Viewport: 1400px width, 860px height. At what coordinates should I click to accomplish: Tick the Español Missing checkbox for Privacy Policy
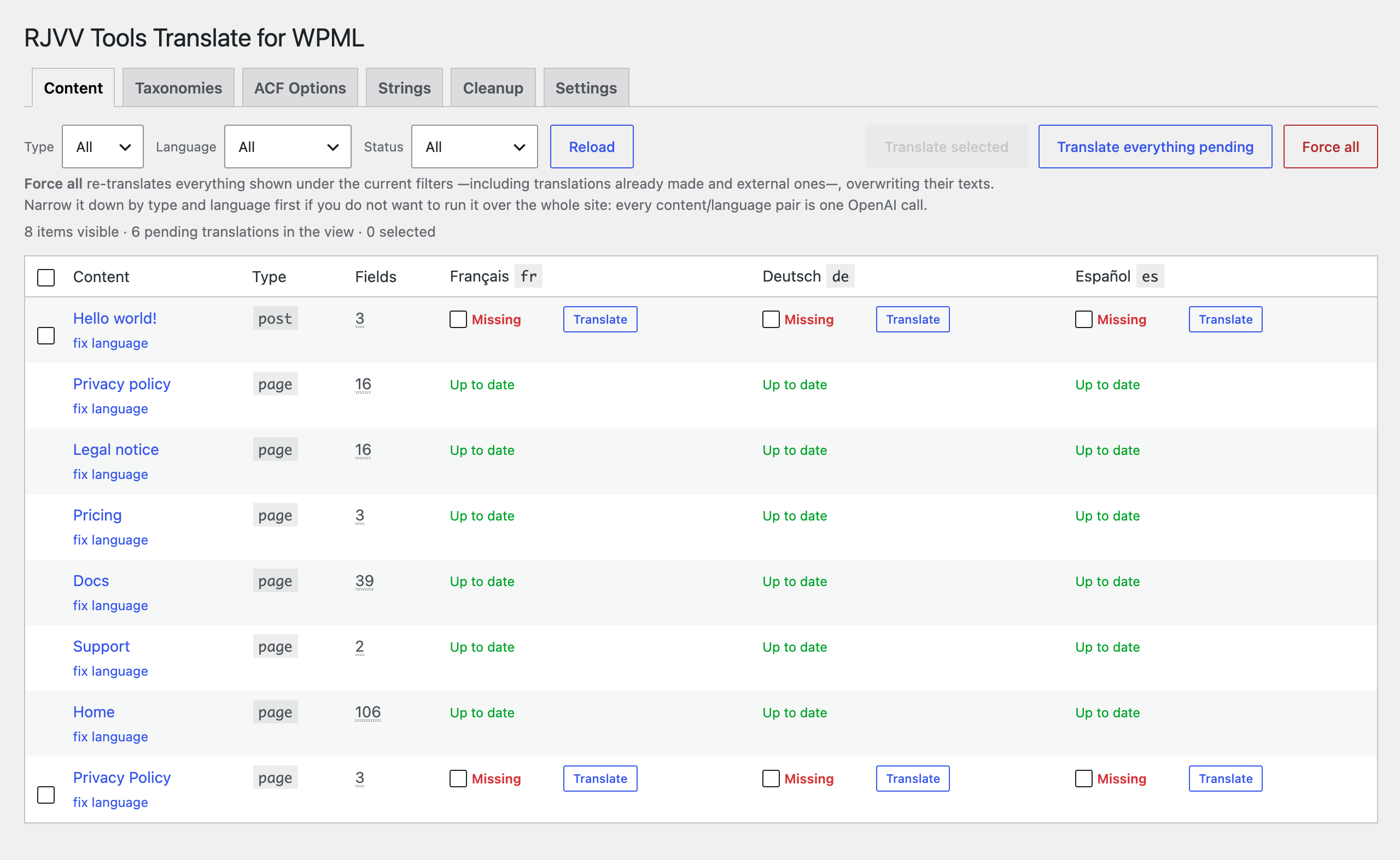coord(1084,778)
